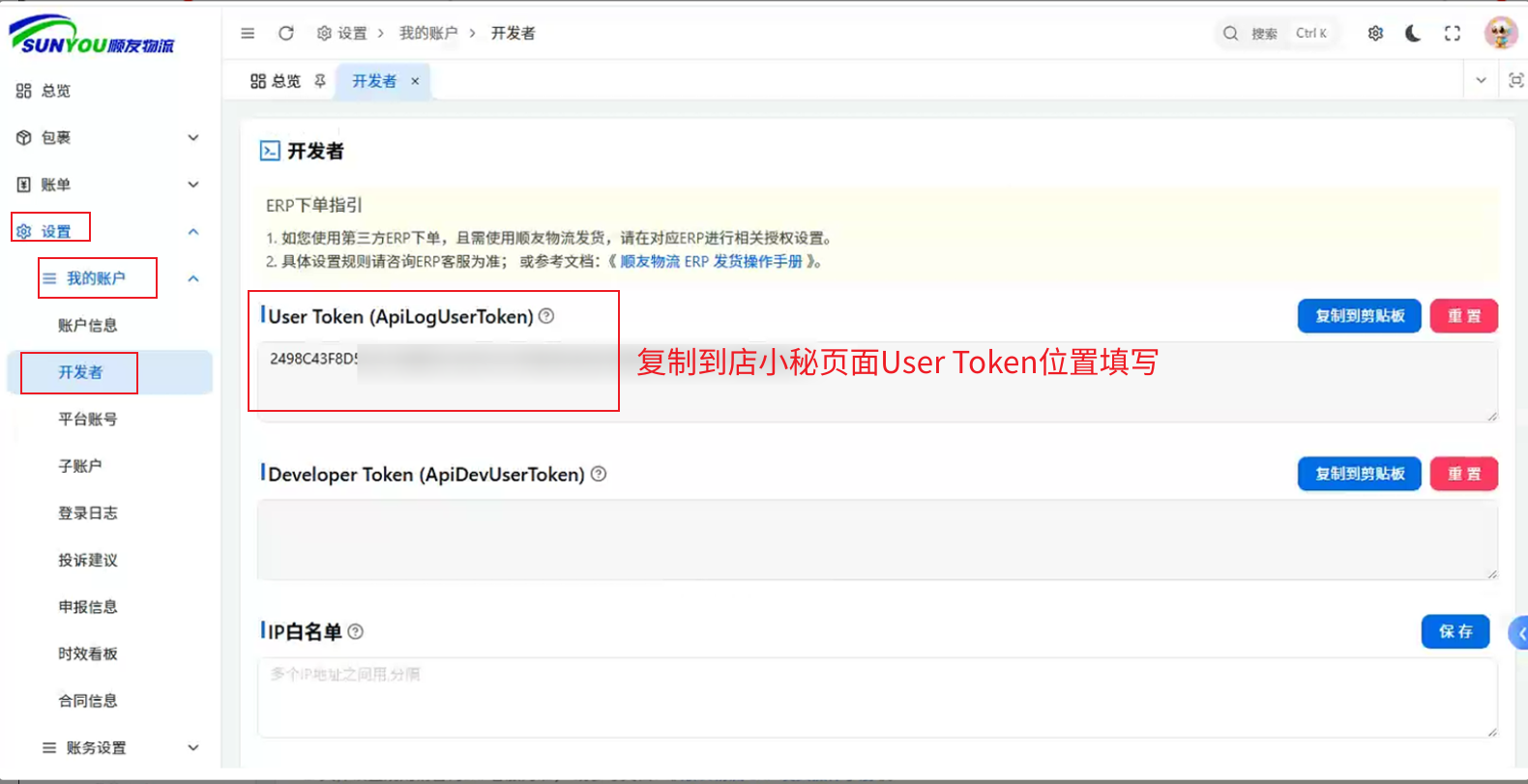Click the 账务设置 list icon in the sidebar
The image size is (1528, 784).
pos(49,747)
